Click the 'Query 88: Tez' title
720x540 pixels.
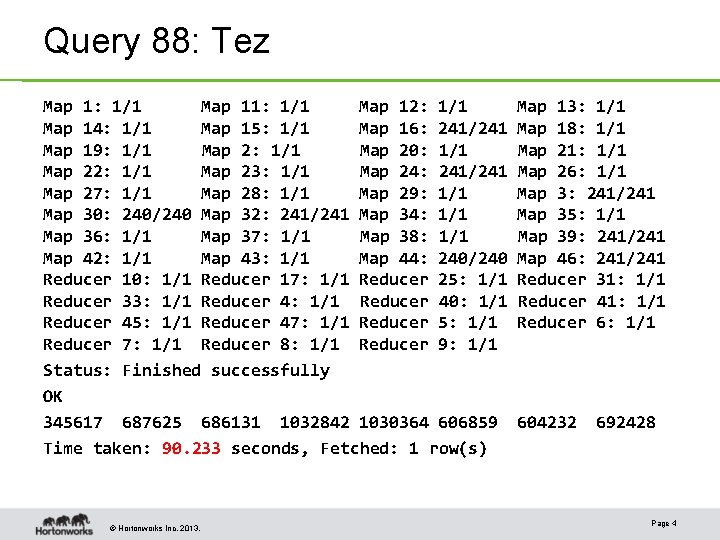pyautogui.click(x=157, y=41)
